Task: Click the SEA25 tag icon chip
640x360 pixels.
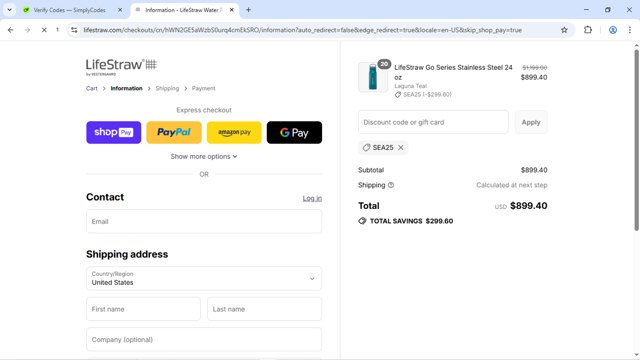Action: [x=383, y=148]
